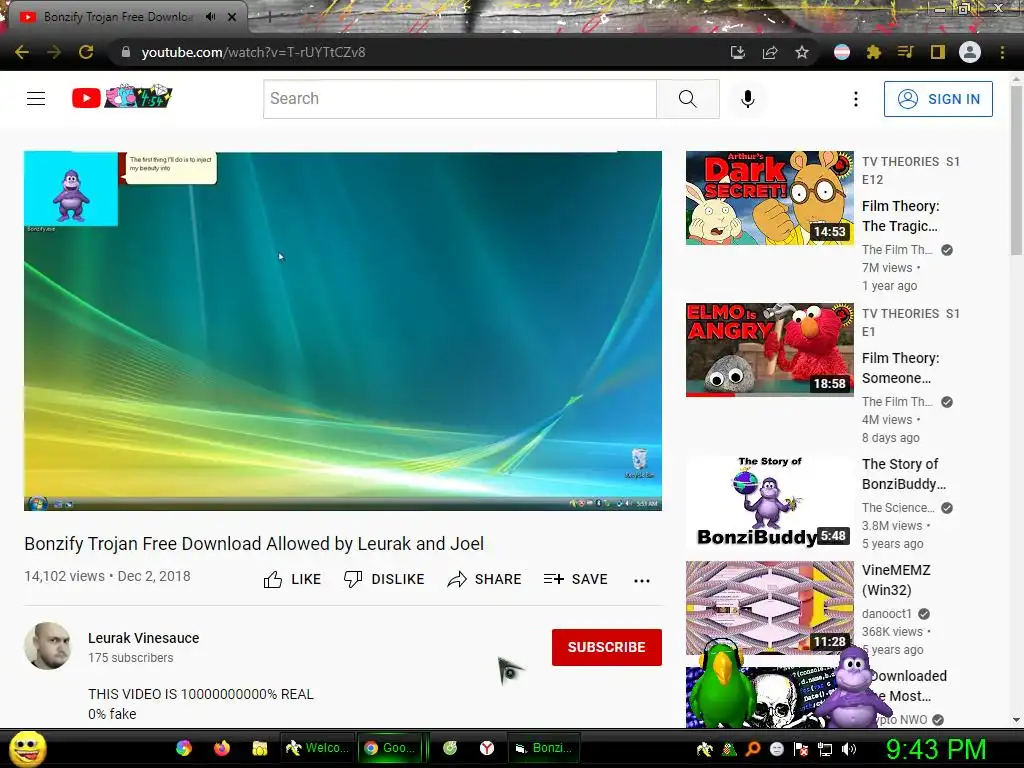
Task: Click the SUBSCRIBE button
Action: (x=607, y=647)
